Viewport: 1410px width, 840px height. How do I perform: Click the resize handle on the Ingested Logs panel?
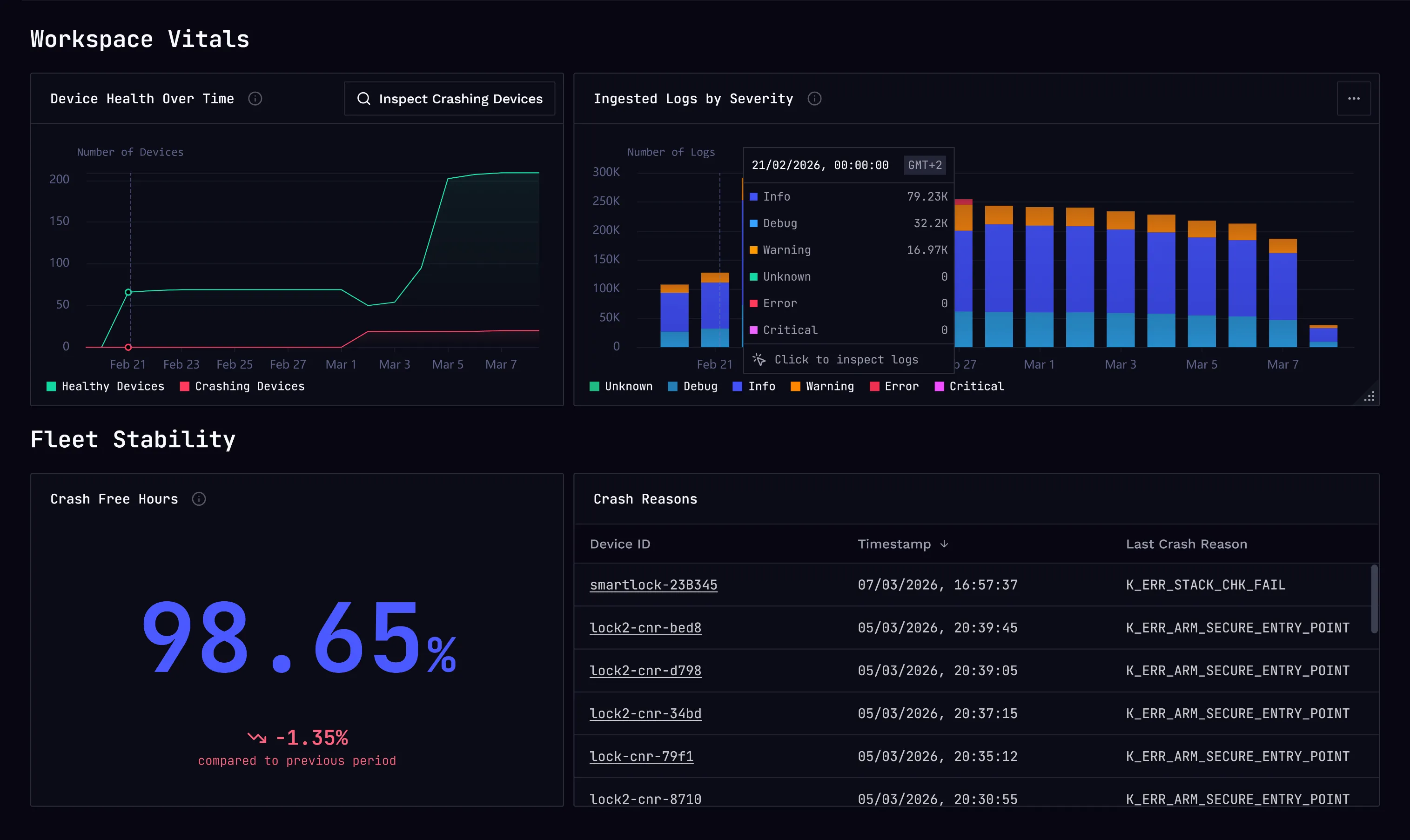(1370, 396)
